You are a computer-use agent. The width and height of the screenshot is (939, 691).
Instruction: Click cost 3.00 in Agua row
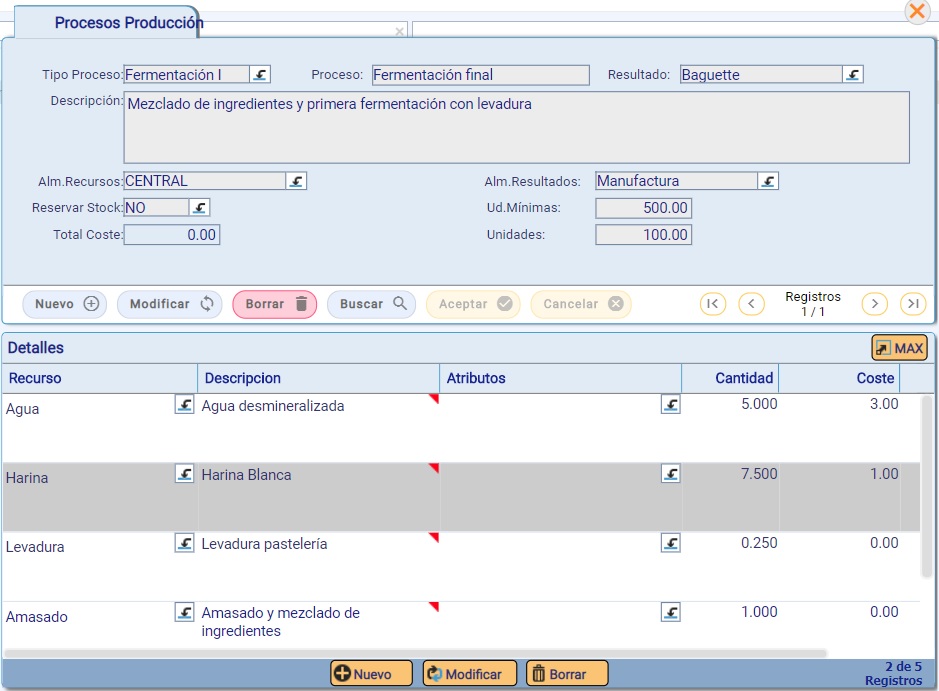click(x=884, y=404)
